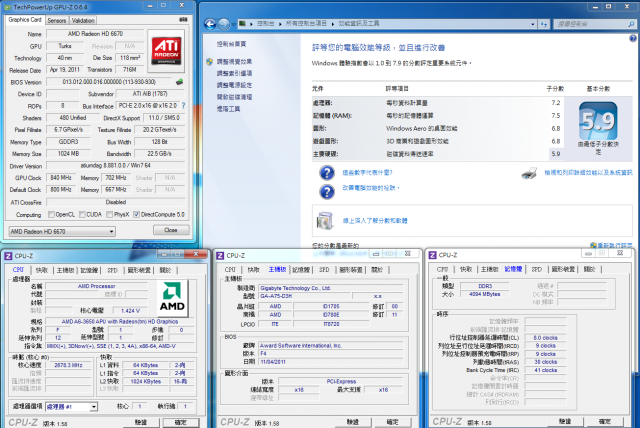Click the printer icon in performance window

click(x=529, y=173)
